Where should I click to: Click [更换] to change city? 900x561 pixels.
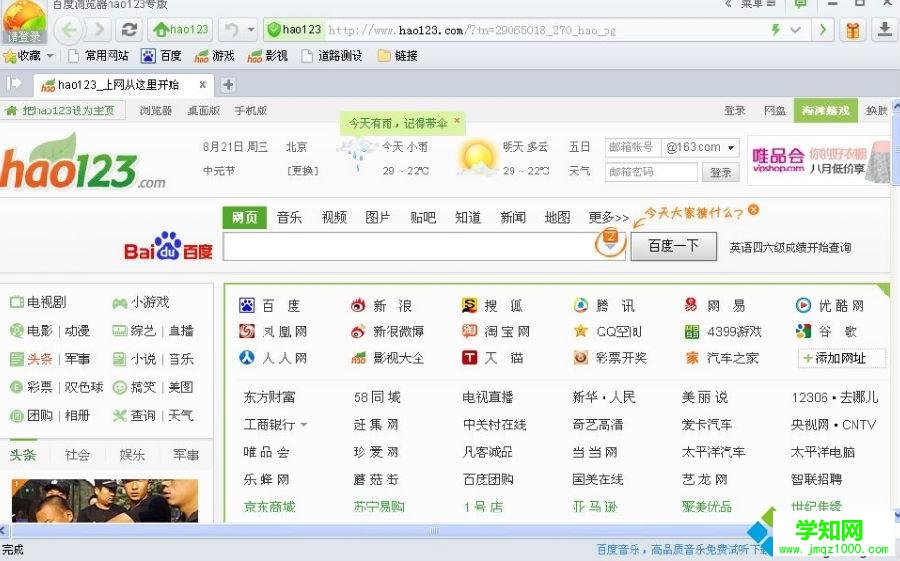click(302, 171)
